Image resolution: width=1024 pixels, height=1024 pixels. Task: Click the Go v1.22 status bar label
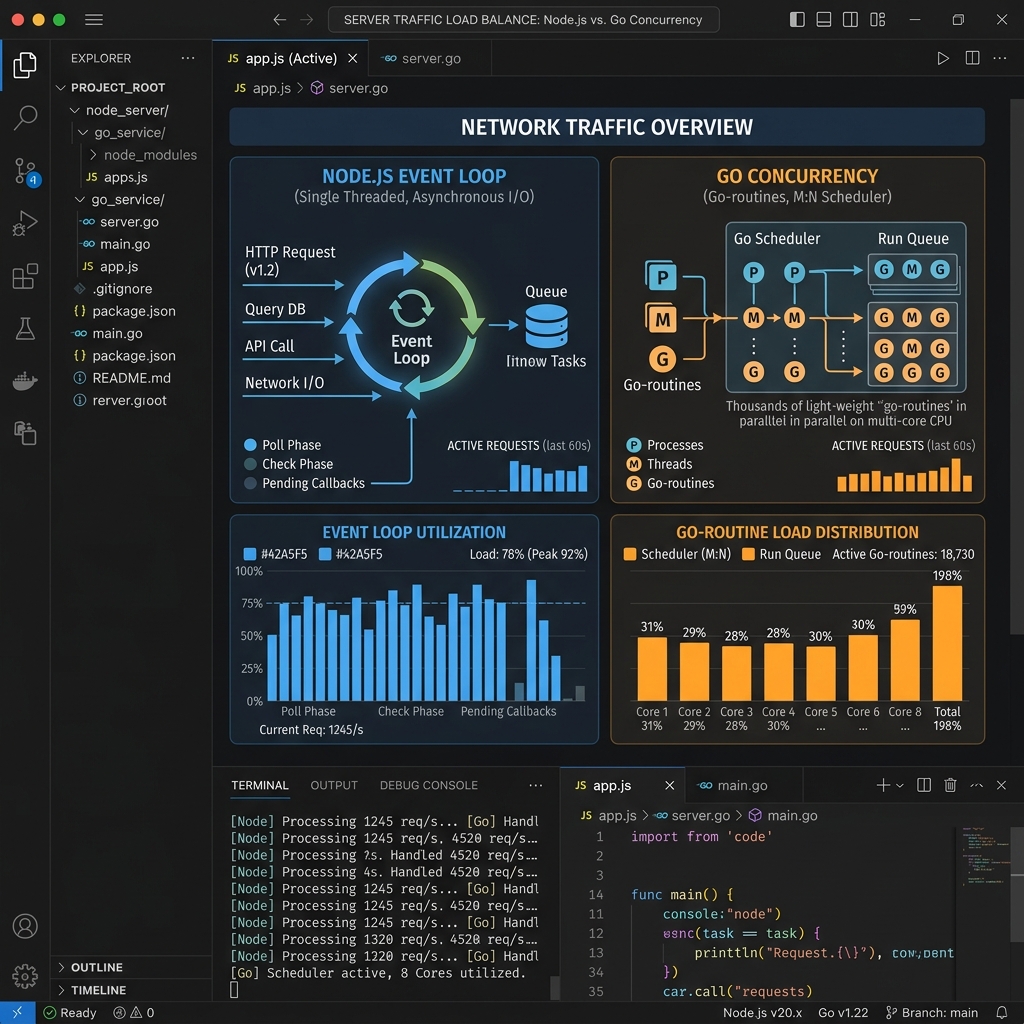pyautogui.click(x=843, y=1012)
